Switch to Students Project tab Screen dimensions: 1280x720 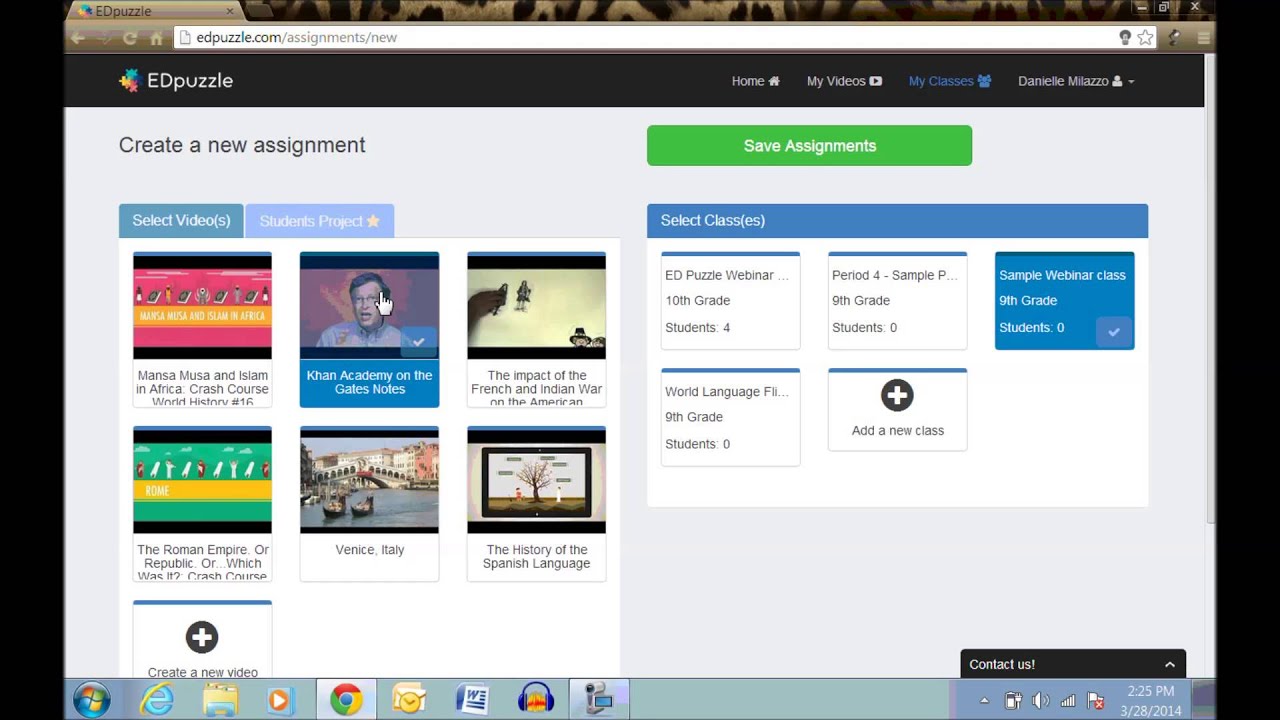[x=320, y=221]
